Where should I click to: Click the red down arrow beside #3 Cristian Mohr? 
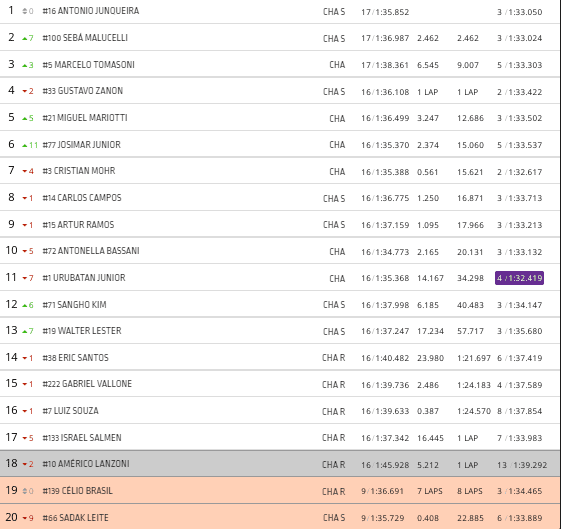point(25,172)
